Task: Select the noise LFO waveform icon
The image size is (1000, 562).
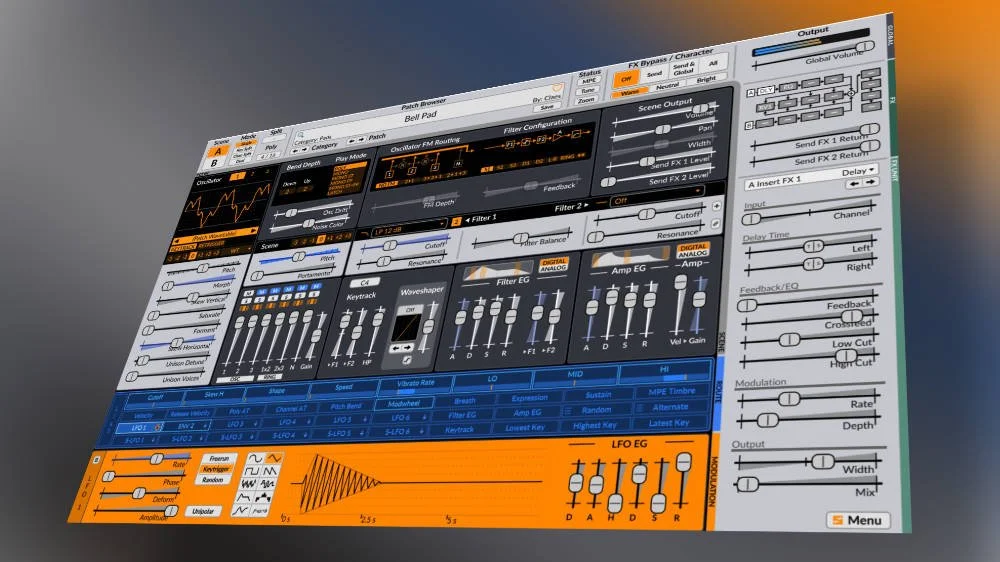Action: point(249,484)
